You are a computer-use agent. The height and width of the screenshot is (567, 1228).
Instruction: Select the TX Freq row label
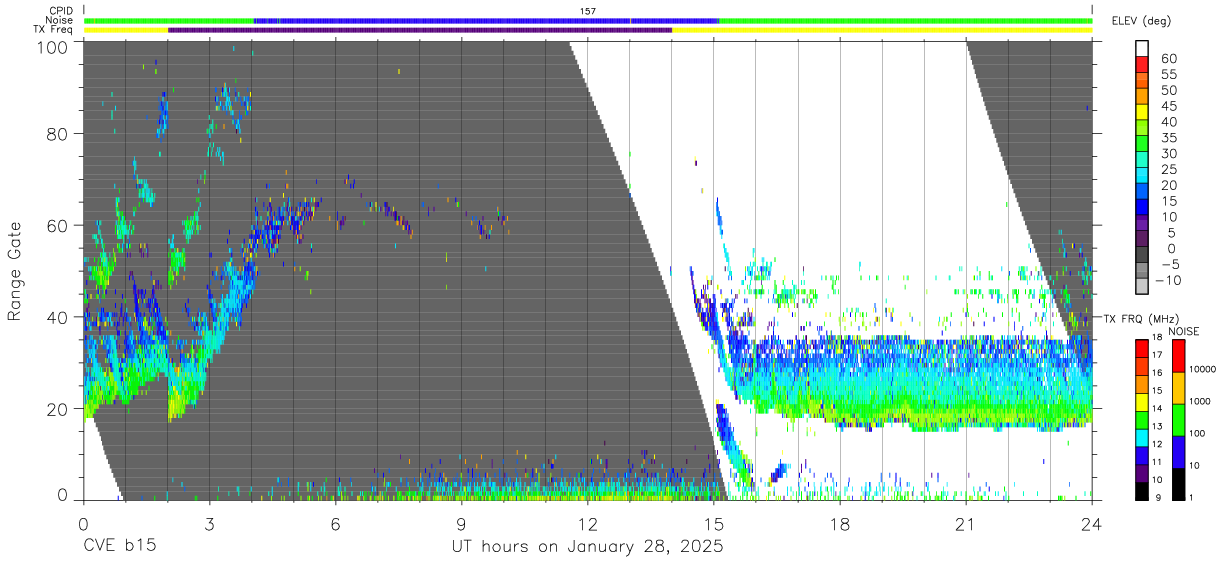click(x=54, y=30)
